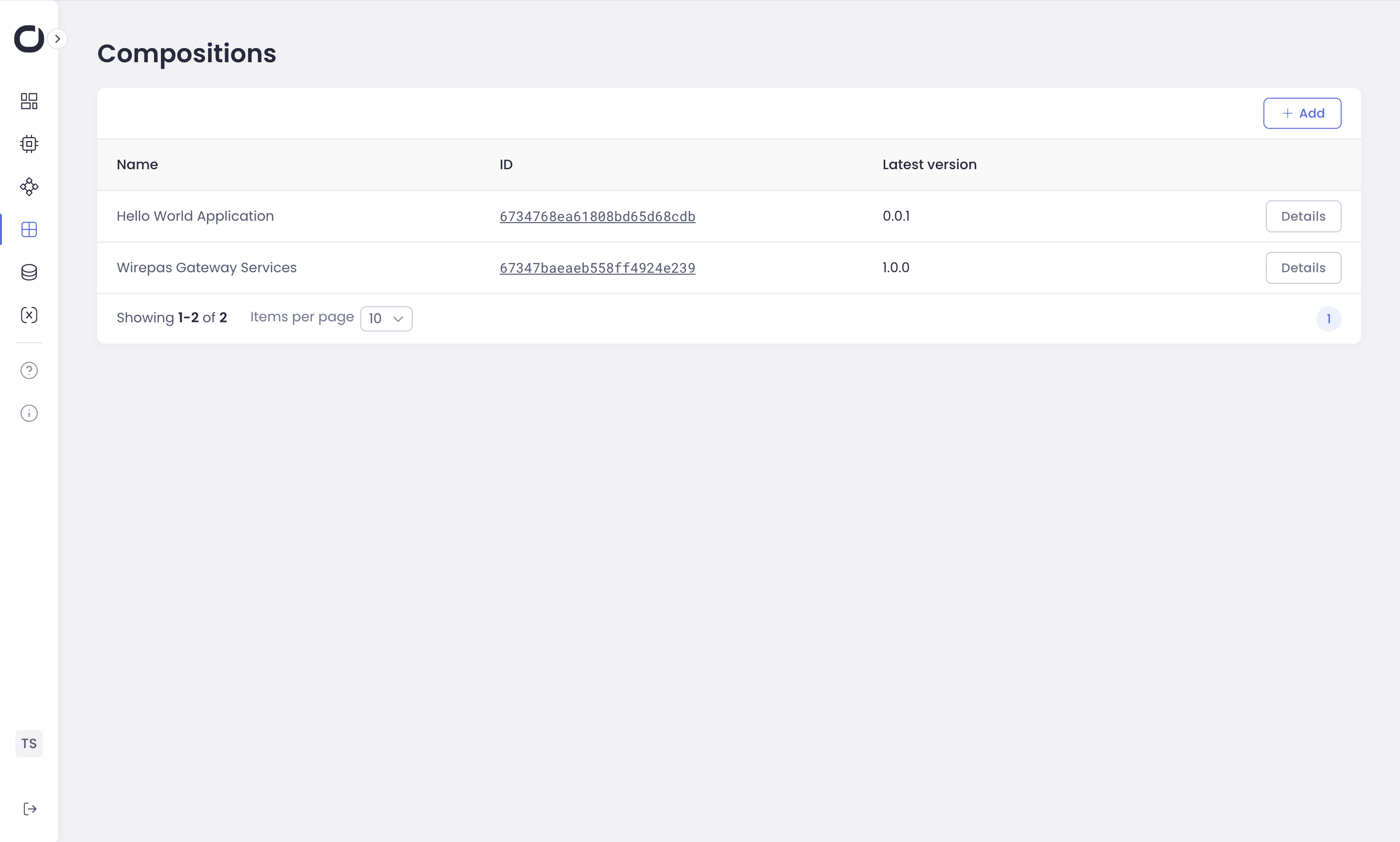Screen dimensions: 1400x842
Task: Click the Add composition button
Action: (1302, 113)
